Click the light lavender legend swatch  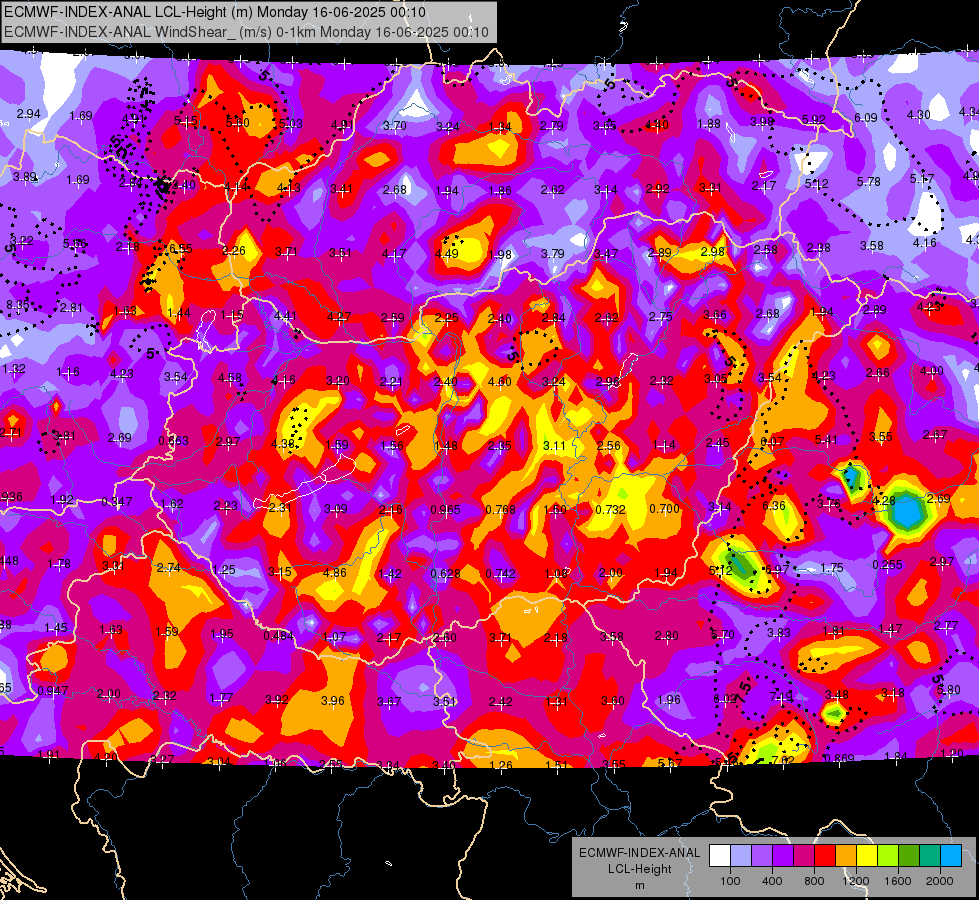[740, 856]
